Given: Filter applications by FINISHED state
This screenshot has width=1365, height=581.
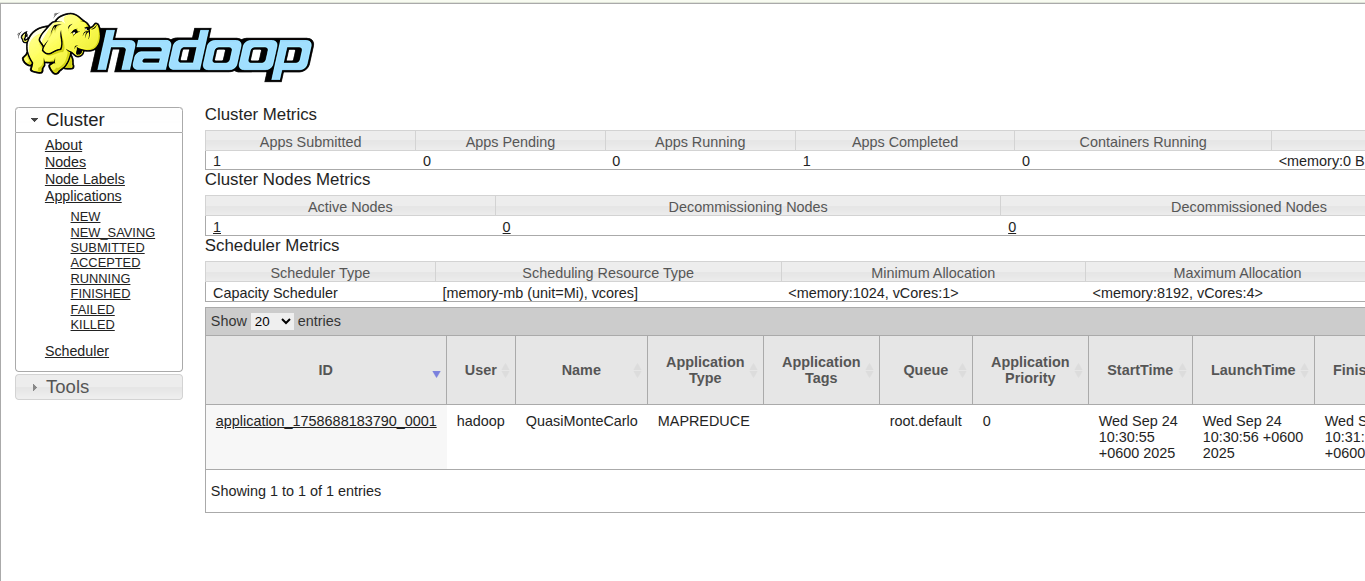Looking at the screenshot, I should tap(100, 294).
